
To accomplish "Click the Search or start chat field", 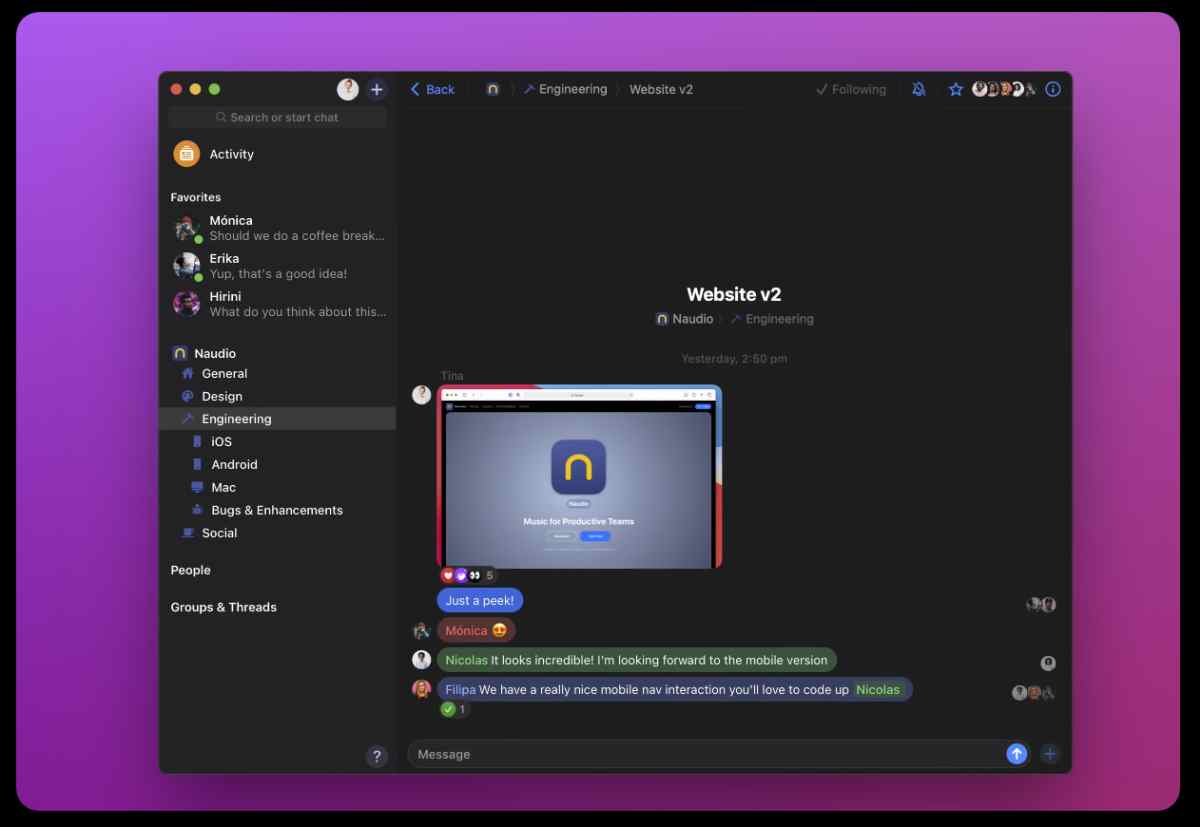I will 277,117.
